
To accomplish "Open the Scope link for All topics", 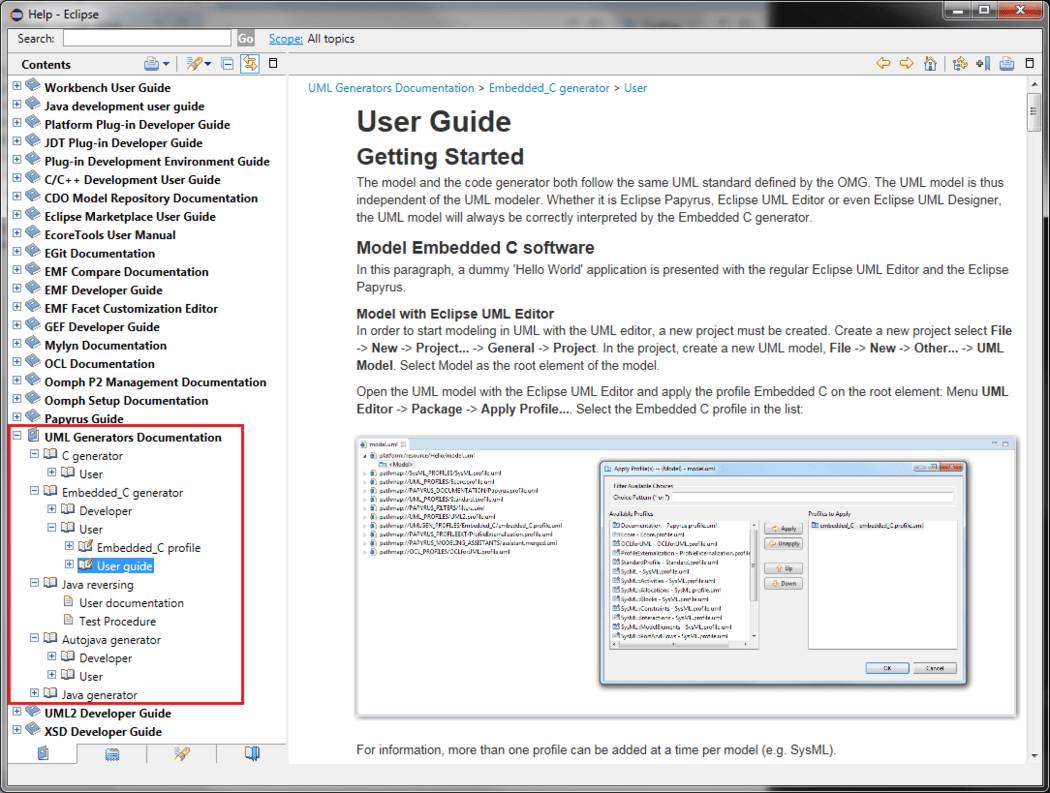I will (x=285, y=38).
